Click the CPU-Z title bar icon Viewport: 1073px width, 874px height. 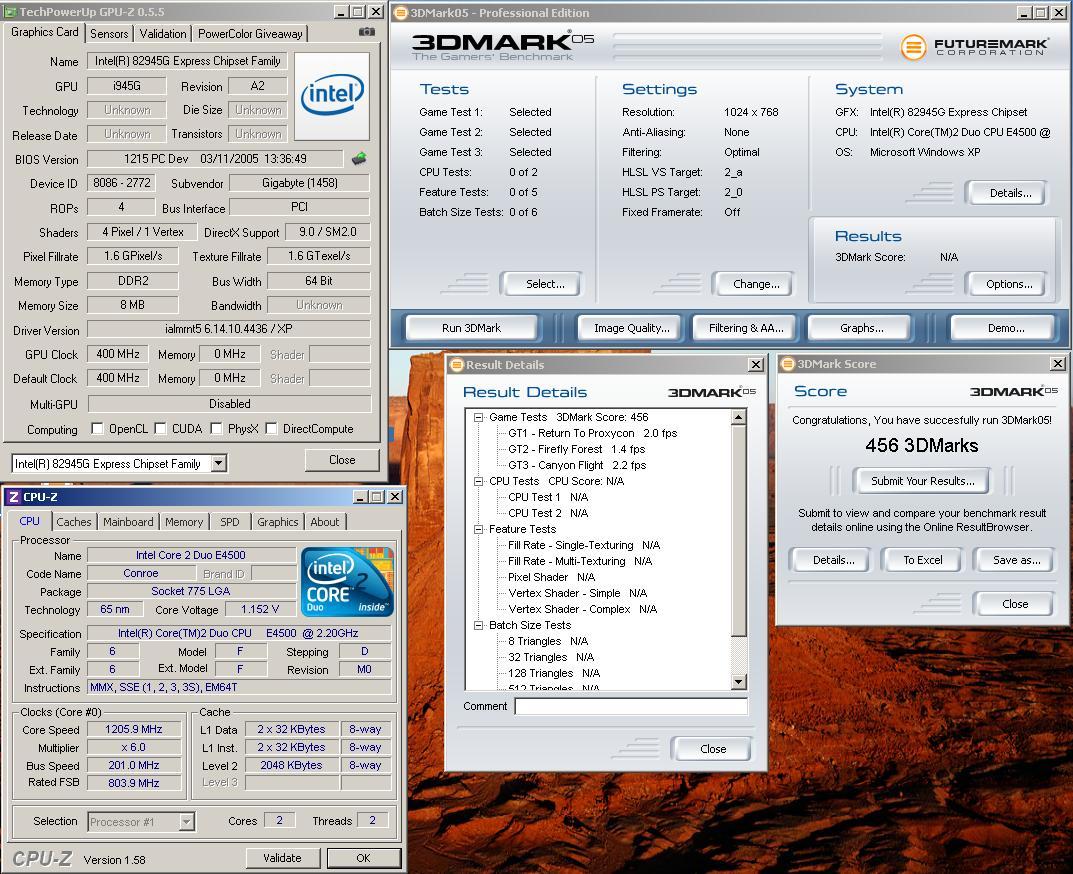[14, 497]
